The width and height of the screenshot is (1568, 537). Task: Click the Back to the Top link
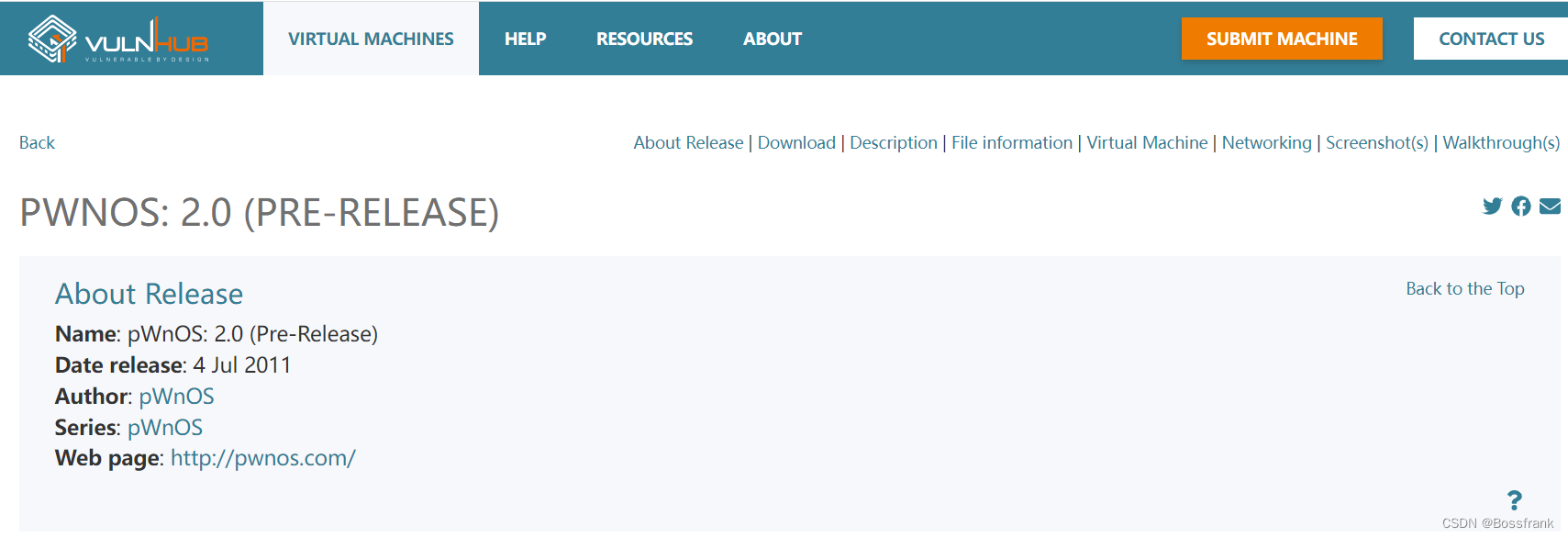coord(1465,288)
